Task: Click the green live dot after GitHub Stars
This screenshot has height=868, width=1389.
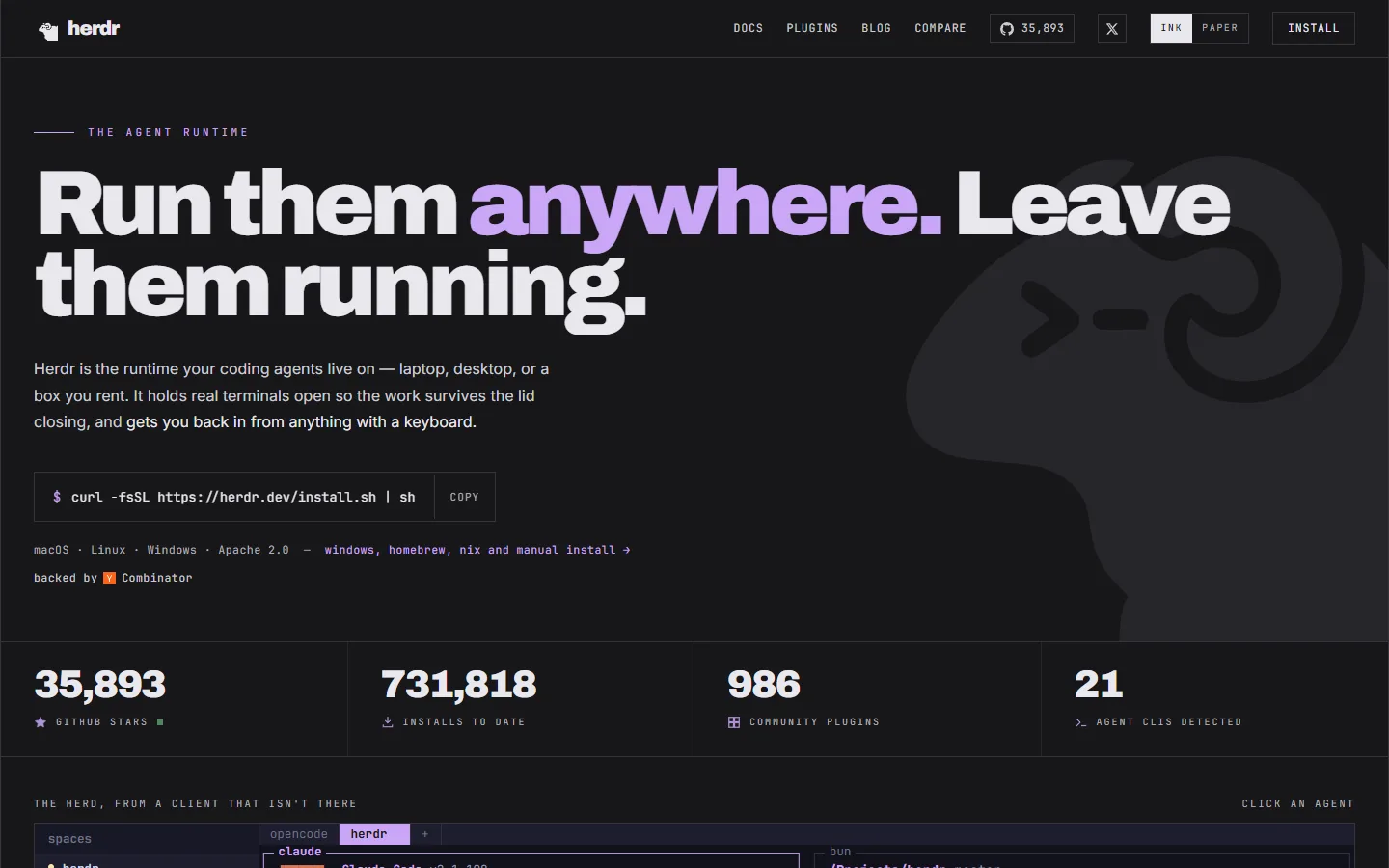Action: pyautogui.click(x=160, y=722)
